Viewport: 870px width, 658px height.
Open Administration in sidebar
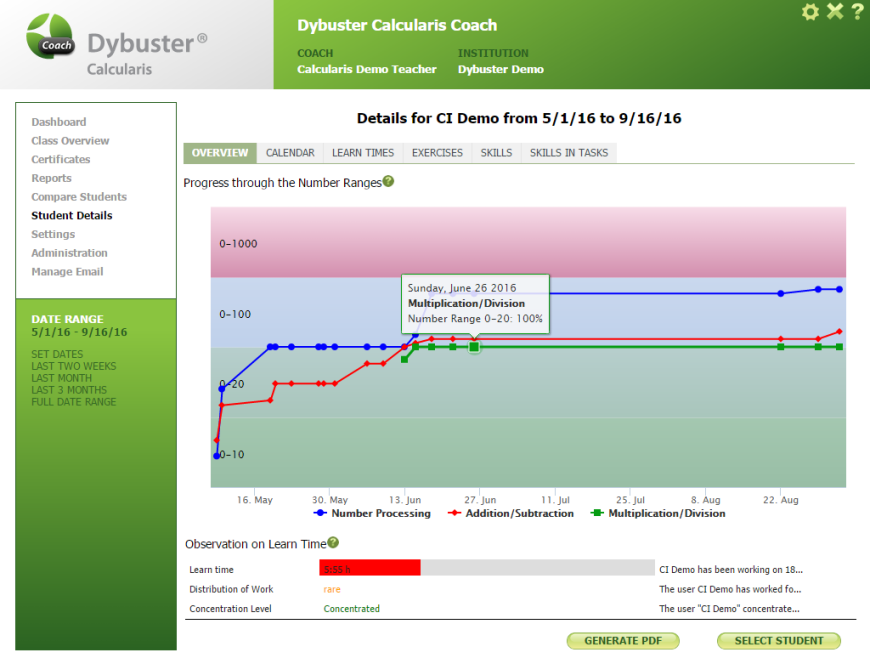point(69,253)
